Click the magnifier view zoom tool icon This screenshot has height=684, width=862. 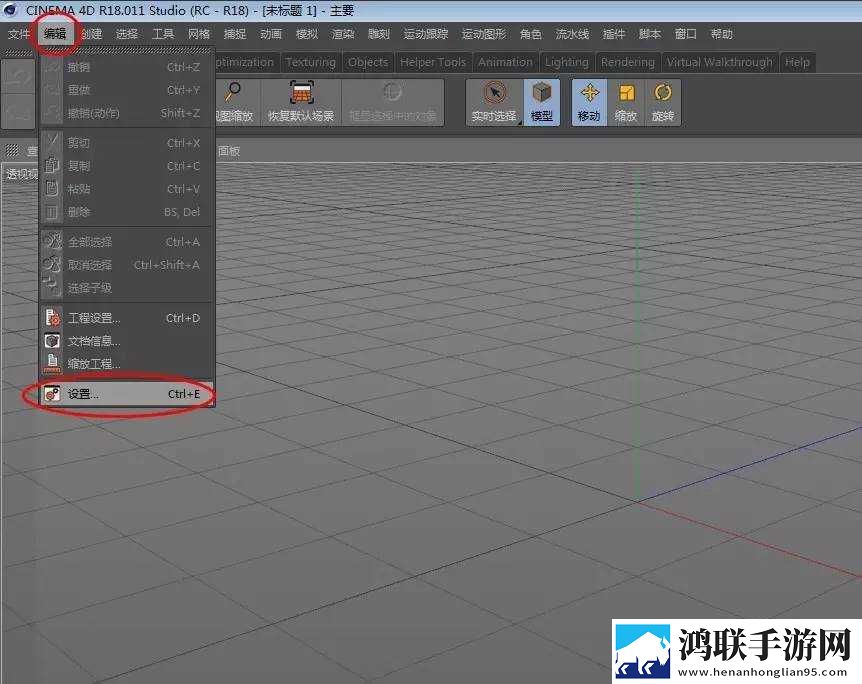(234, 92)
